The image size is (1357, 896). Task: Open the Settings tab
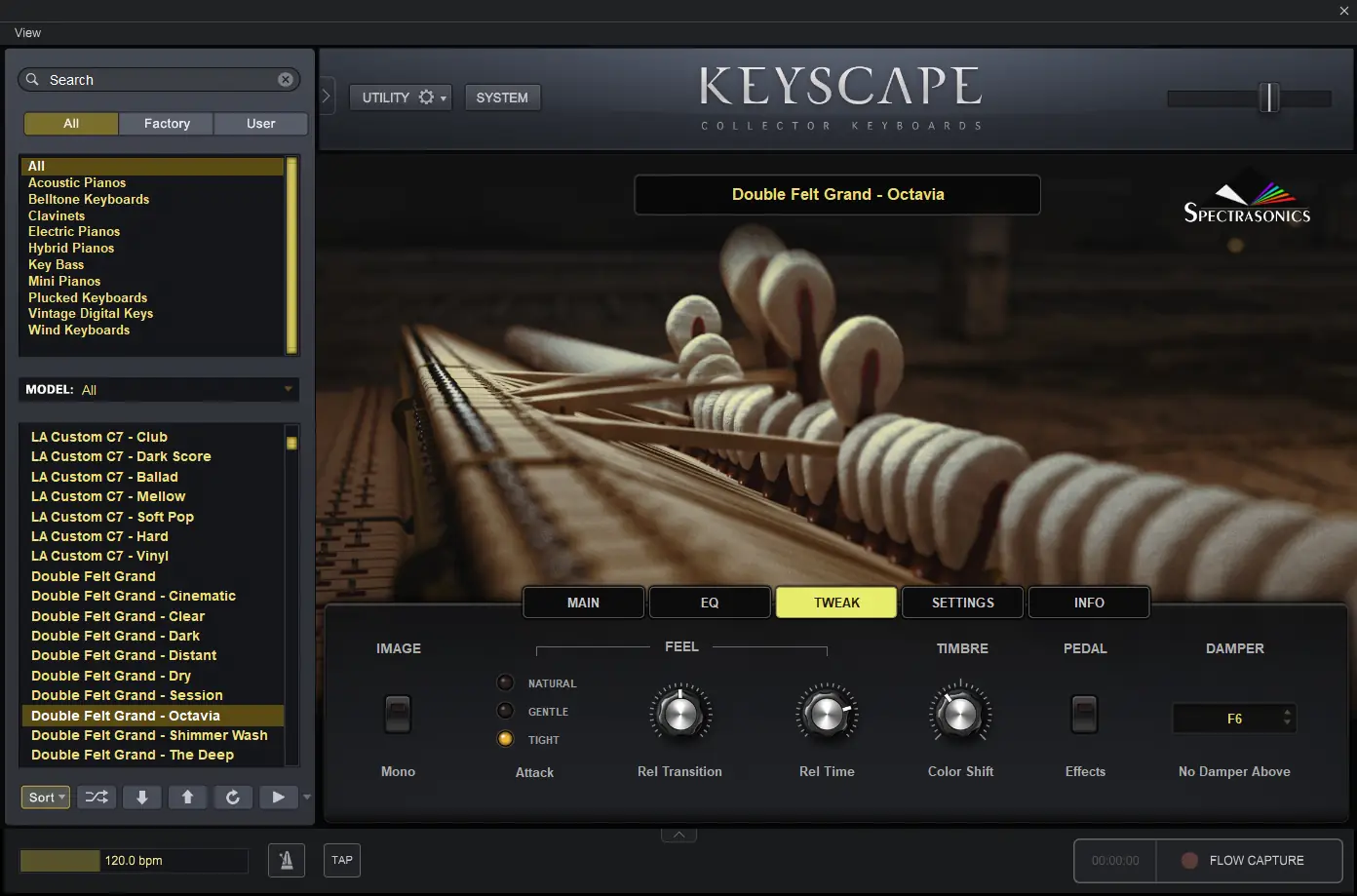coord(962,603)
